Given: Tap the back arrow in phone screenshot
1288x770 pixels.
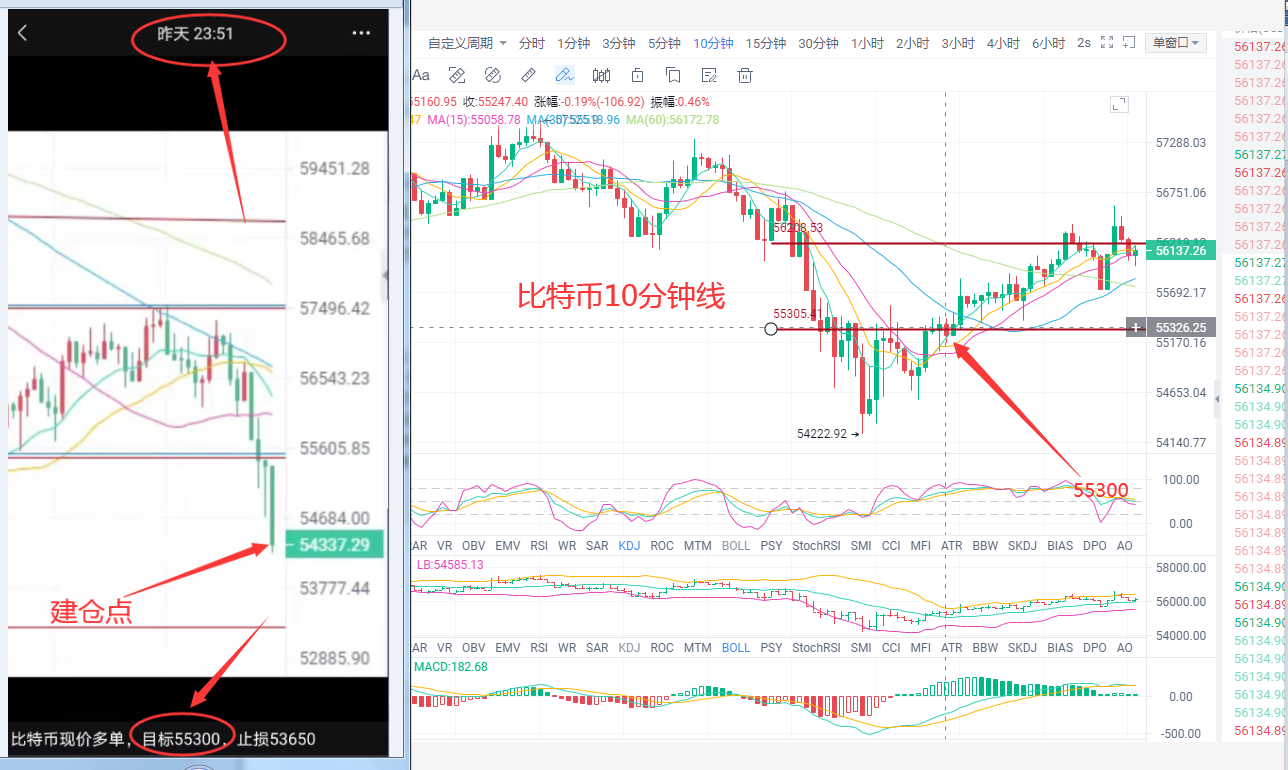Looking at the screenshot, I should (x=23, y=34).
